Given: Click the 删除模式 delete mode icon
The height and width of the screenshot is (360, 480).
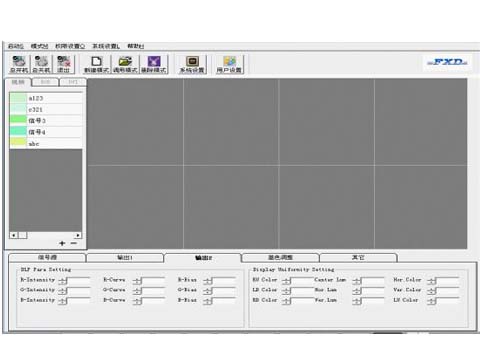Looking at the screenshot, I should (154, 64).
